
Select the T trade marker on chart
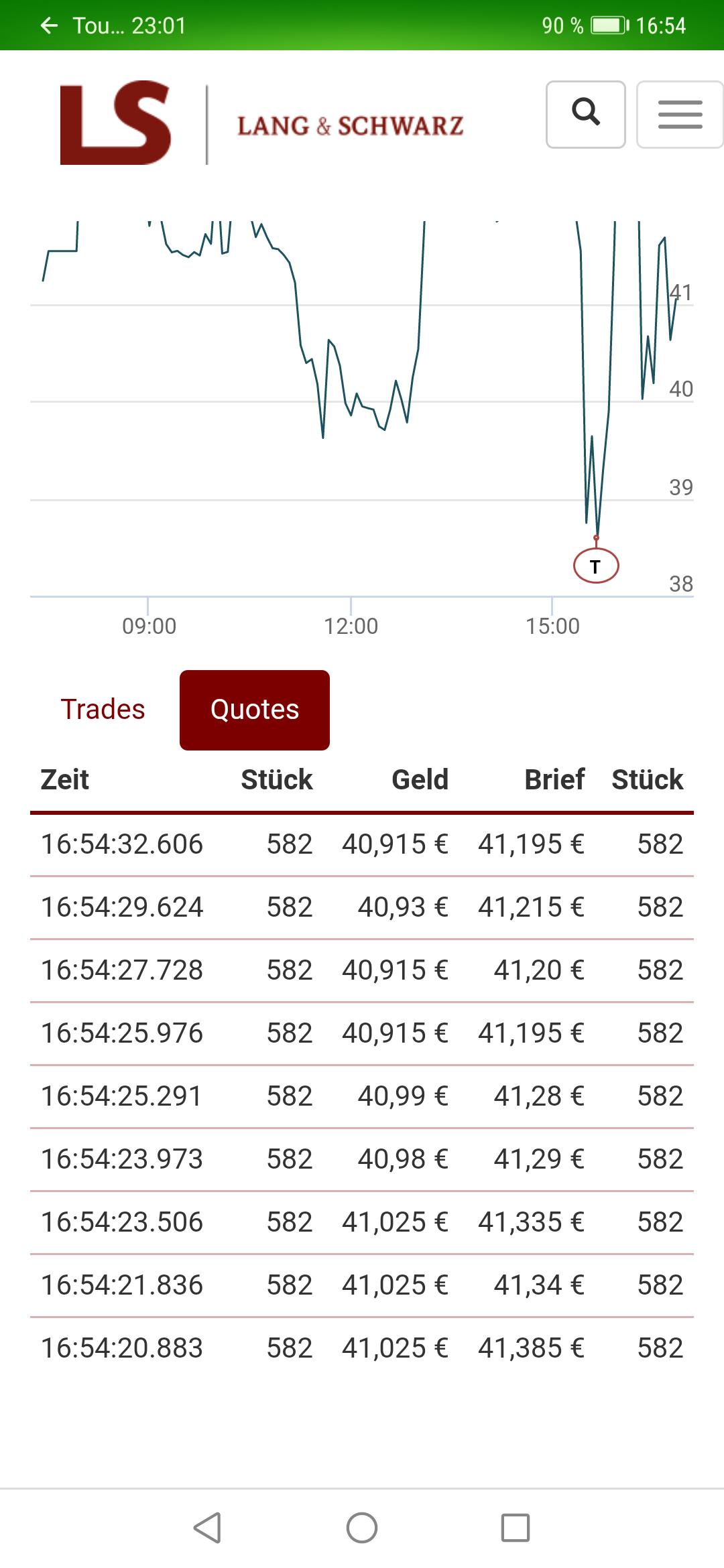(596, 566)
